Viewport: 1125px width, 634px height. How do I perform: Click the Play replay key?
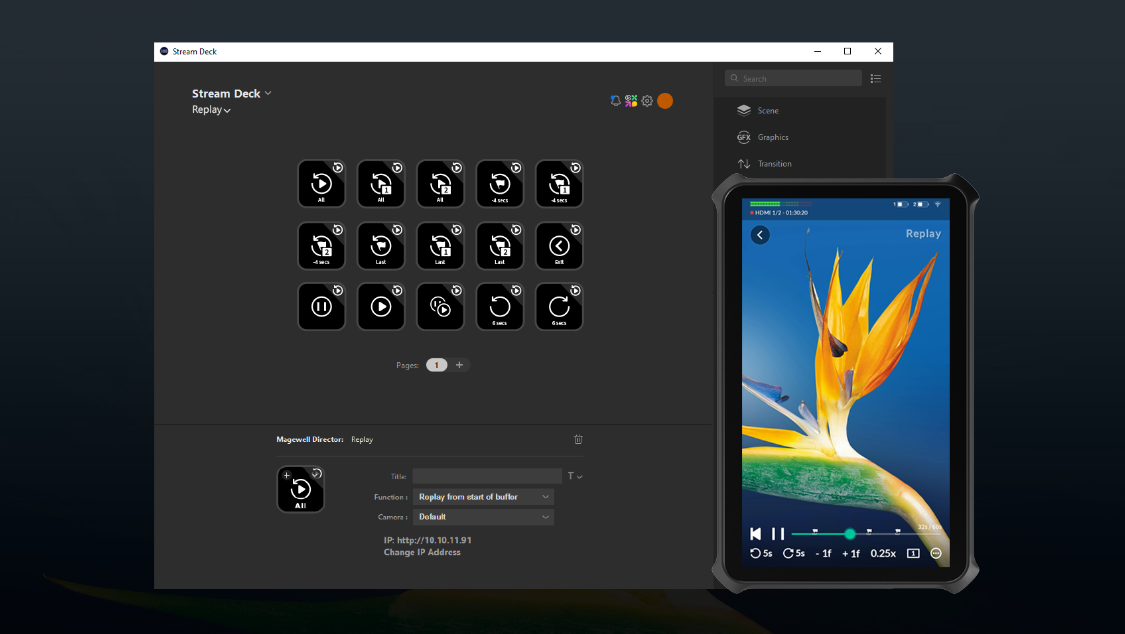tap(381, 306)
